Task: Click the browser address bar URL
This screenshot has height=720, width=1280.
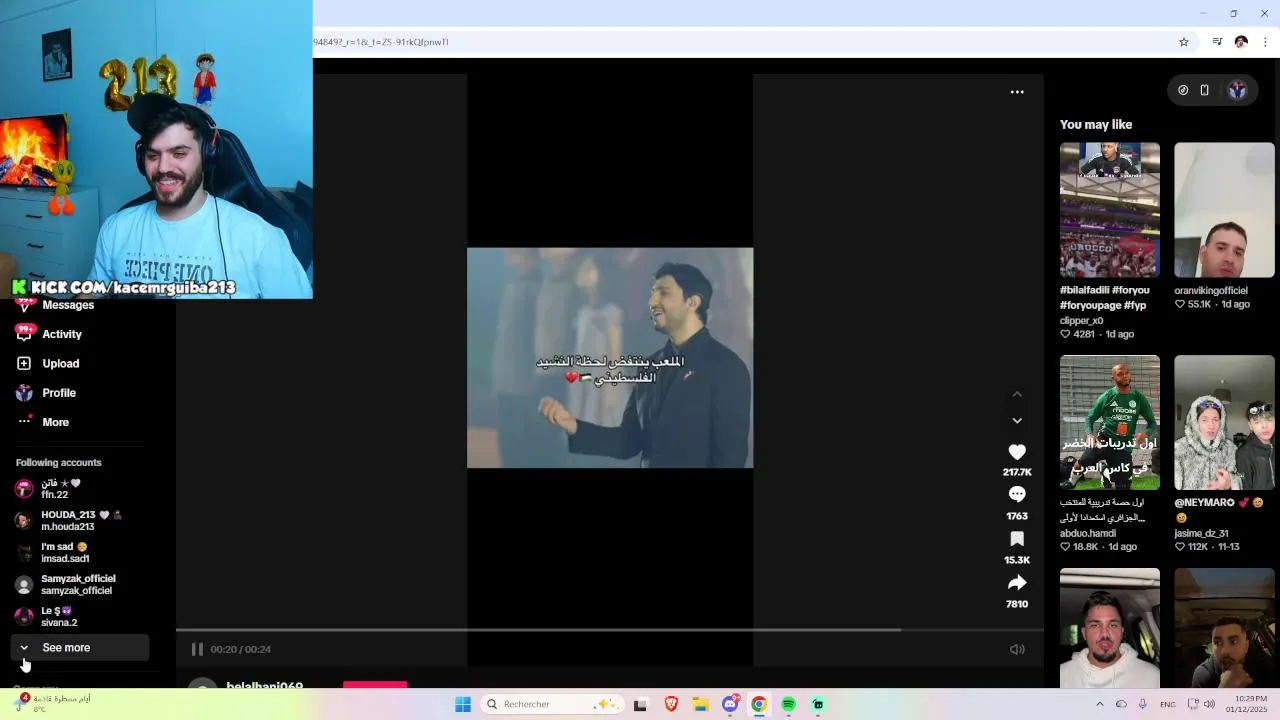Action: pyautogui.click(x=381, y=42)
